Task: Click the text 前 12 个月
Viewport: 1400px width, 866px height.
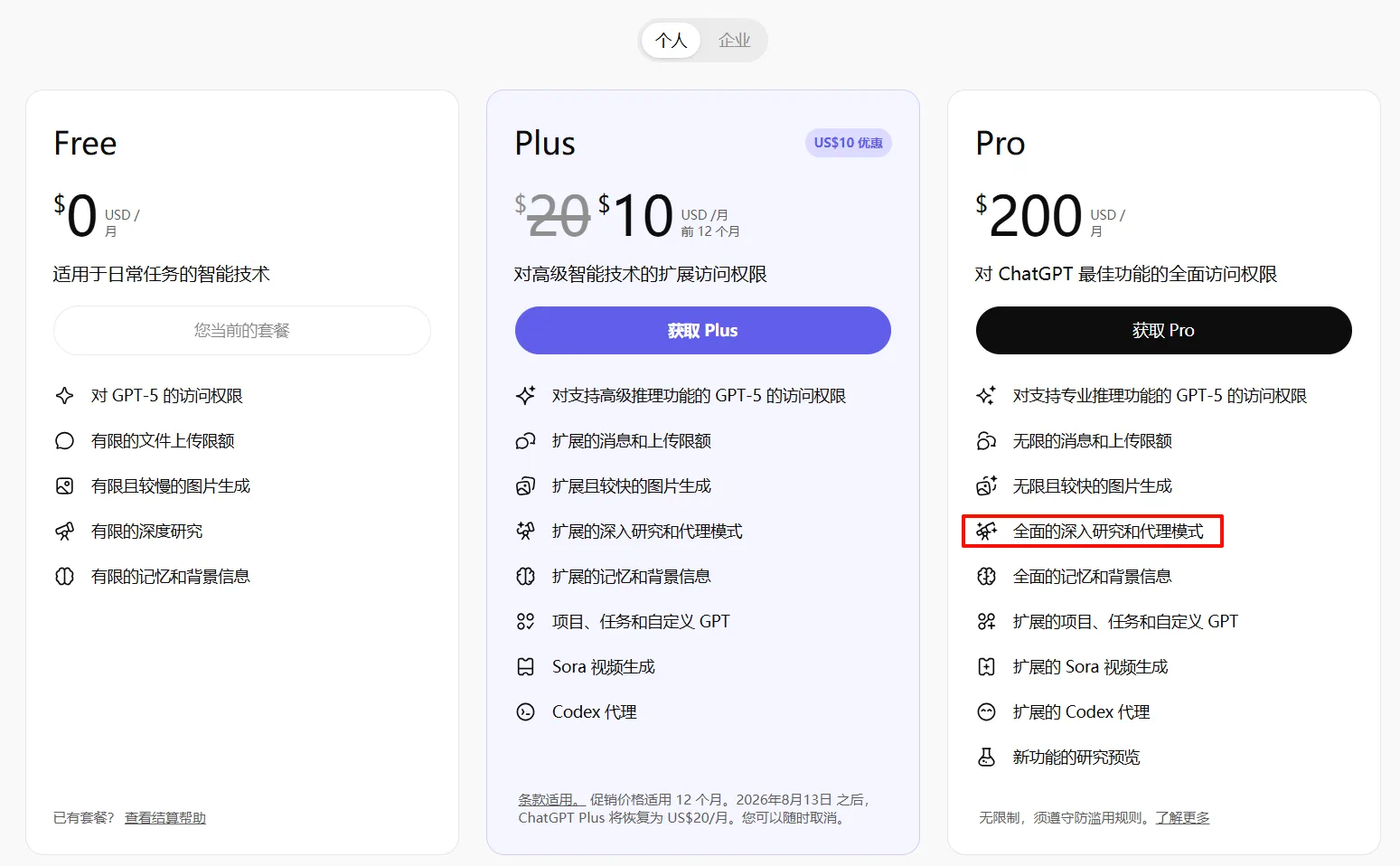Action: coord(710,231)
